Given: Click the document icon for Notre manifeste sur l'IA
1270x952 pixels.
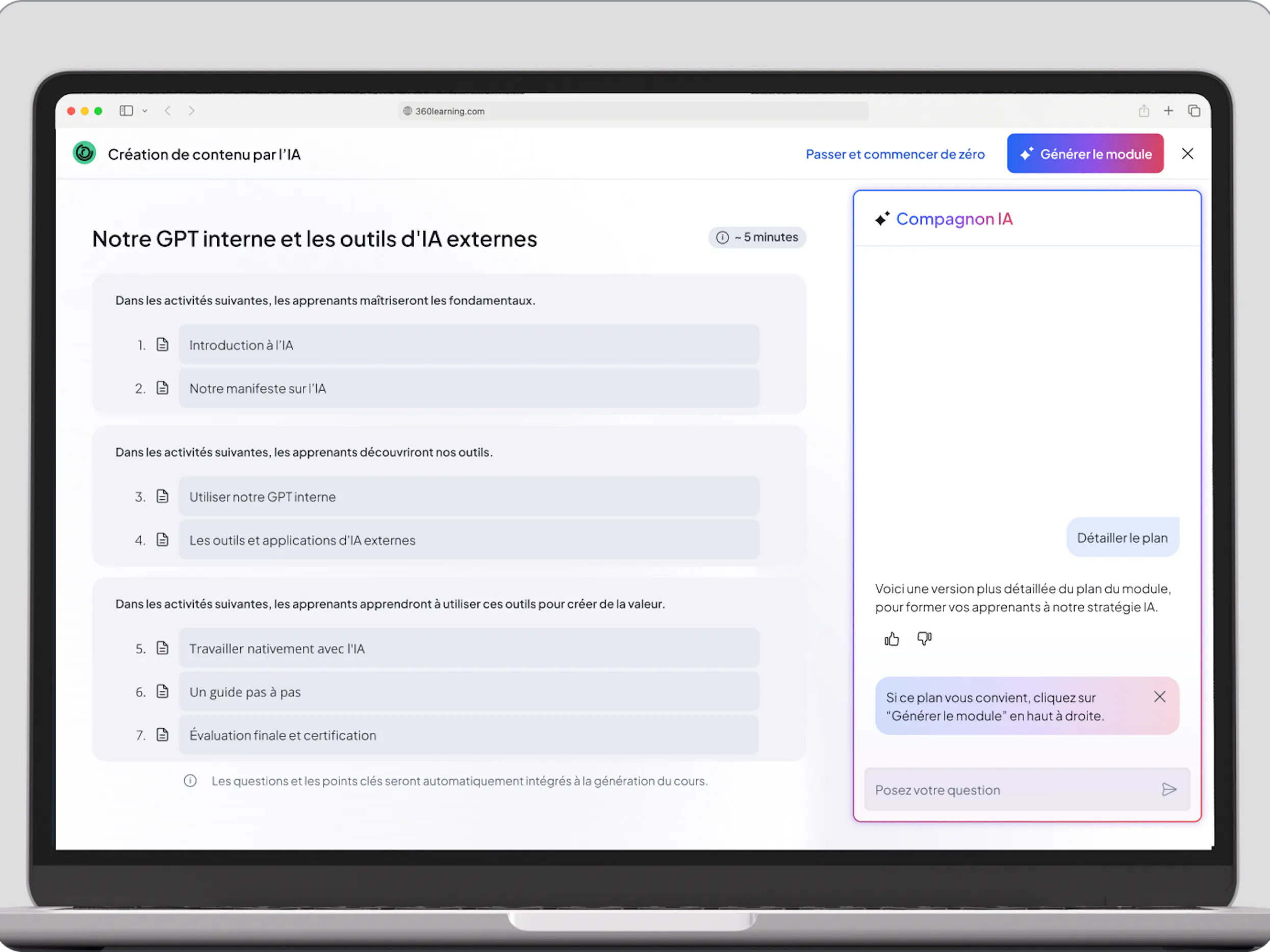Looking at the screenshot, I should click(x=163, y=388).
